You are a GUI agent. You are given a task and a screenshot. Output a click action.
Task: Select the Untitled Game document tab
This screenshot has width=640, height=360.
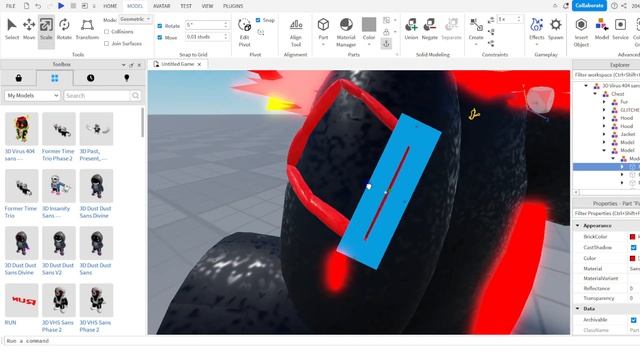point(177,64)
